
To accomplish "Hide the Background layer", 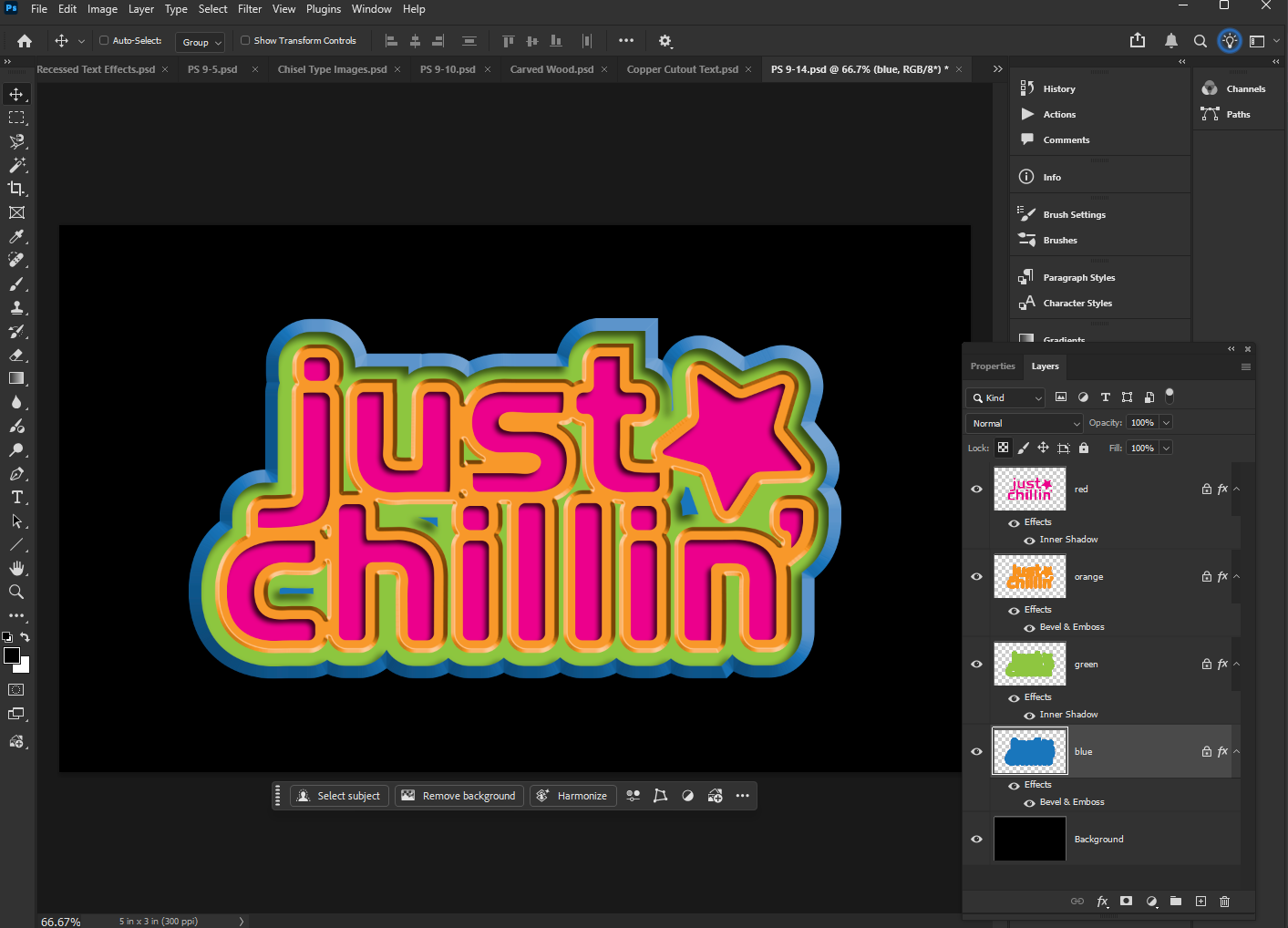I will pyautogui.click(x=976, y=839).
